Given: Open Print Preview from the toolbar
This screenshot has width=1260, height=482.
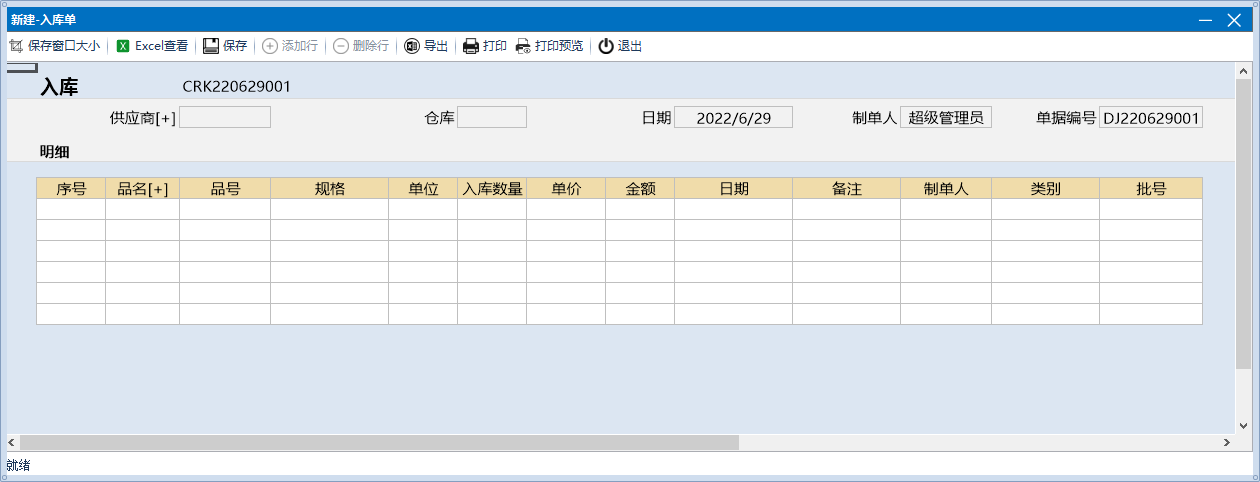Looking at the screenshot, I should pos(523,46).
